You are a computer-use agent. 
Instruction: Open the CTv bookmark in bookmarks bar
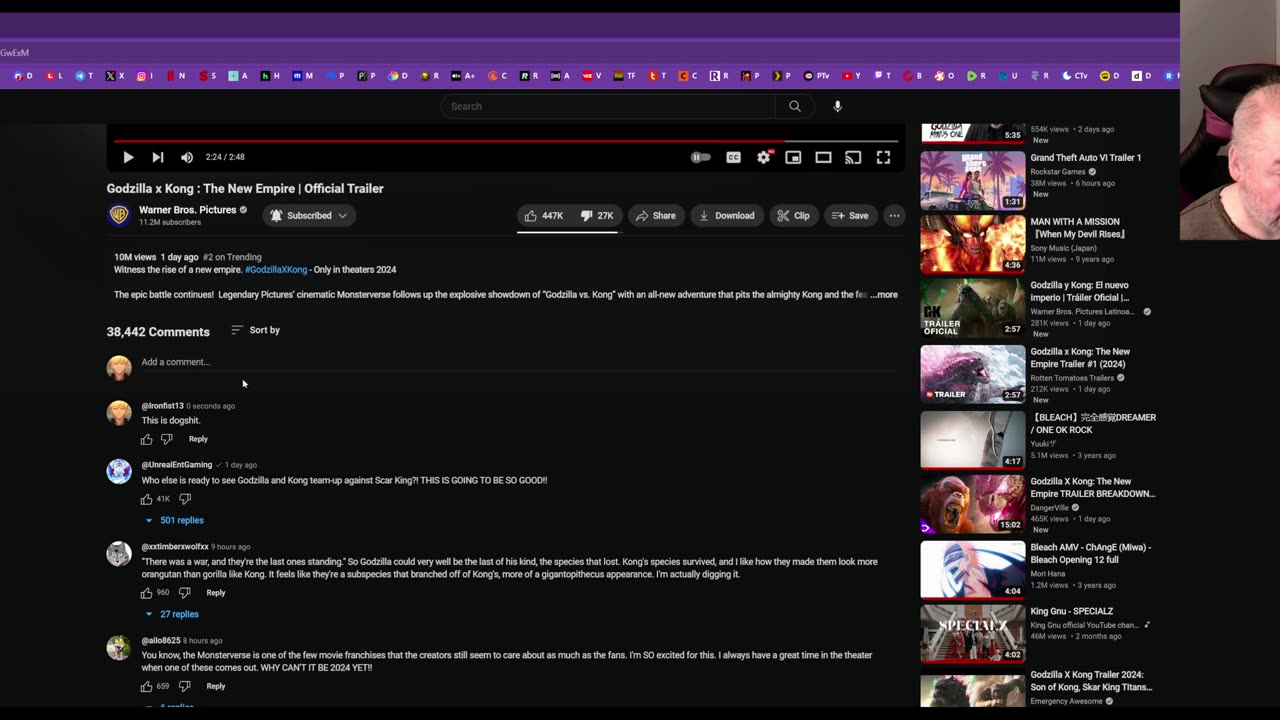pos(1075,76)
